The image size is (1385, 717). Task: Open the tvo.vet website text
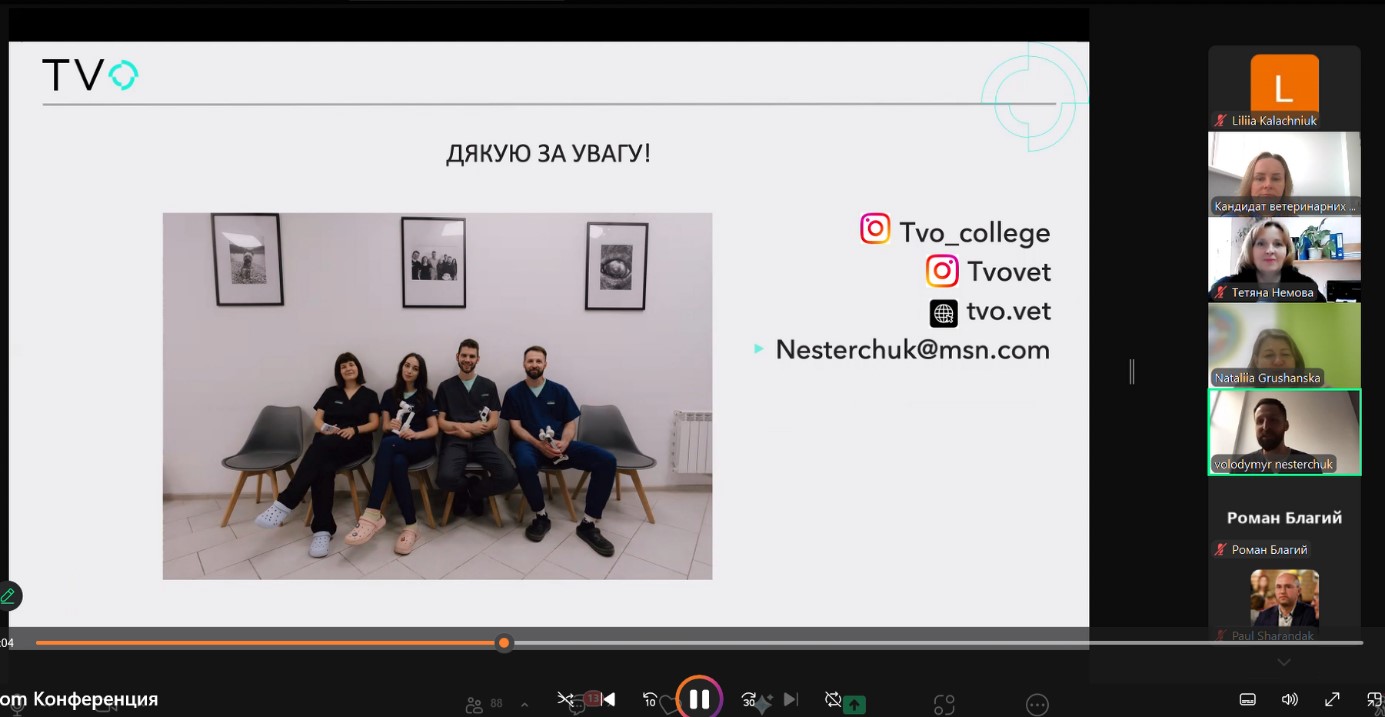click(1009, 311)
